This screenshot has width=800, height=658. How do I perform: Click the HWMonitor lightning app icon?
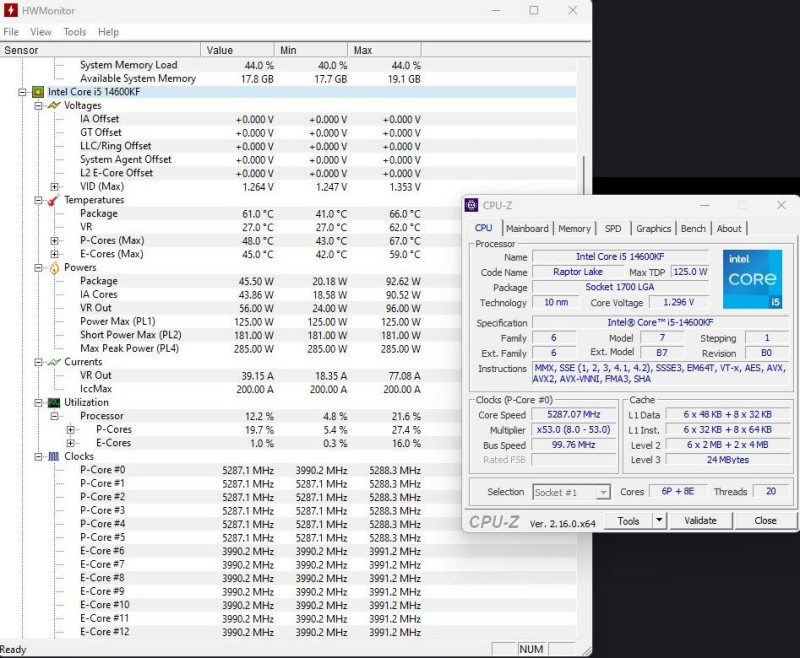(x=10, y=10)
